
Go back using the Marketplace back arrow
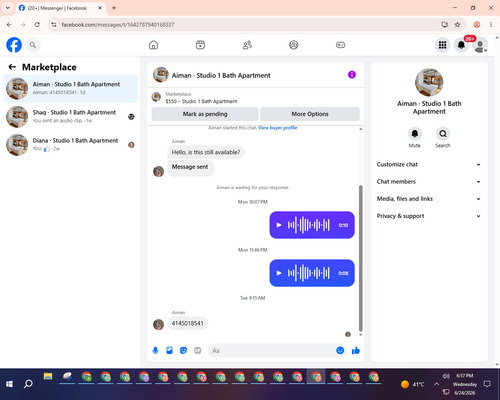pos(12,67)
